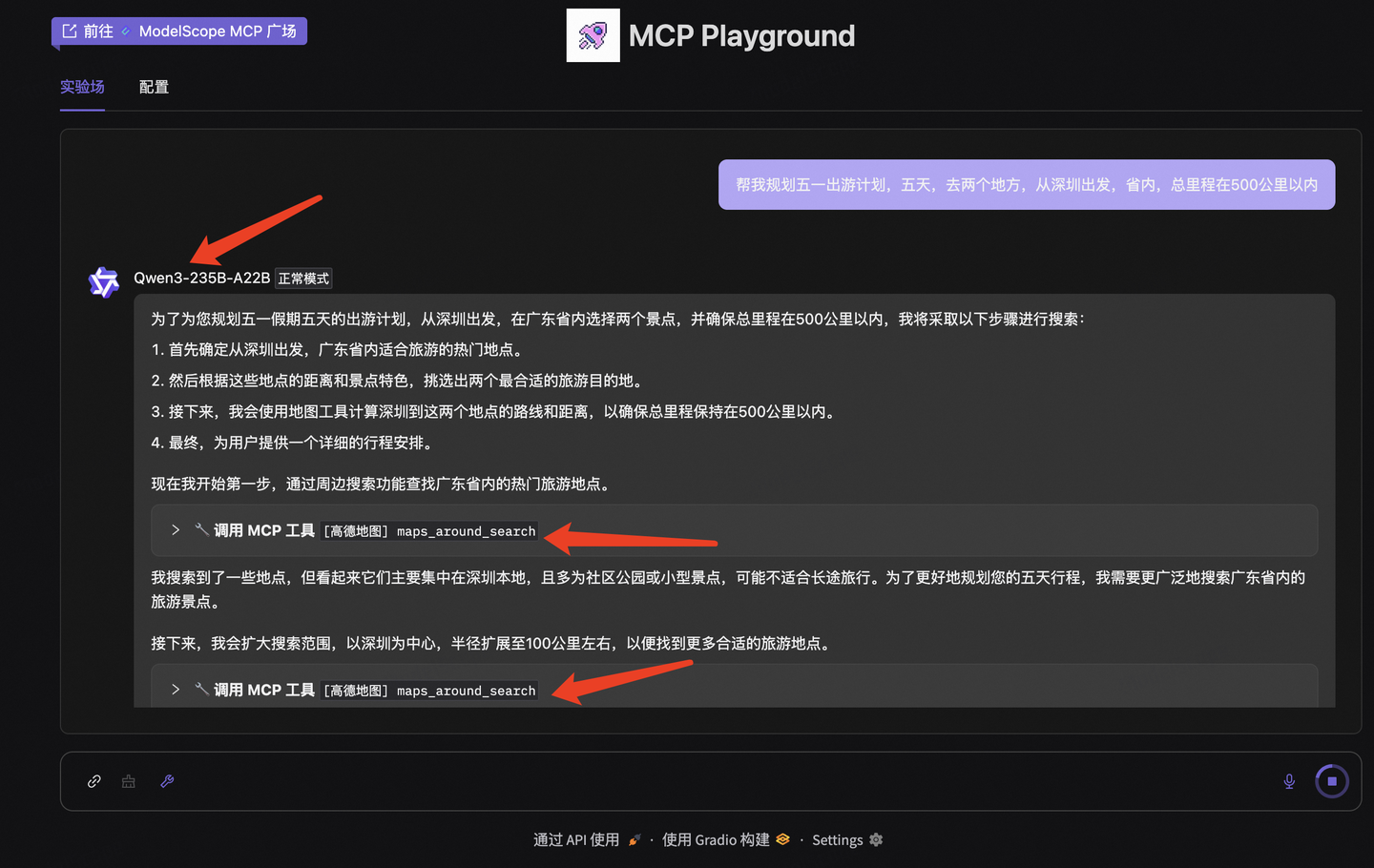Image resolution: width=1374 pixels, height=868 pixels.
Task: Select the 实验场 tab
Action: tap(82, 87)
